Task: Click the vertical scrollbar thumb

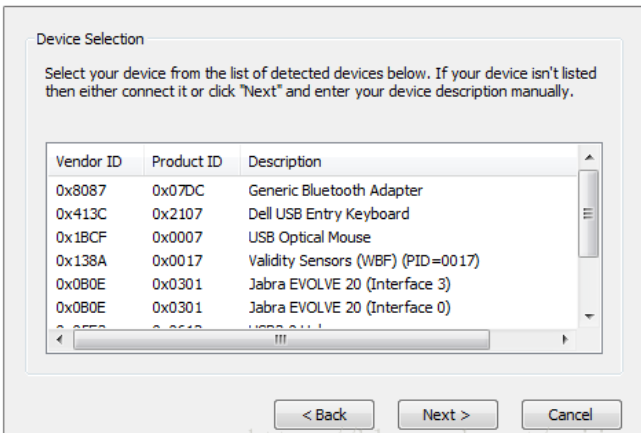Action: [x=589, y=212]
